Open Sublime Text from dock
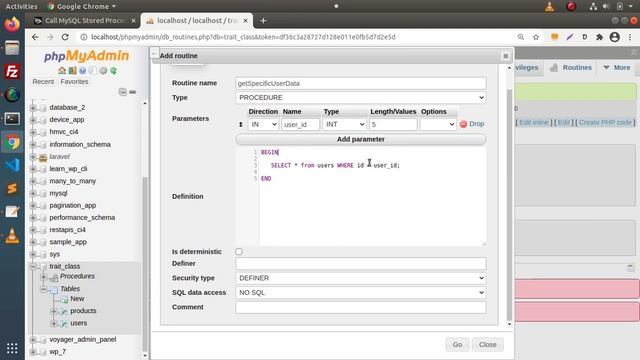Viewport: 640px width, 360px height. (x=12, y=188)
